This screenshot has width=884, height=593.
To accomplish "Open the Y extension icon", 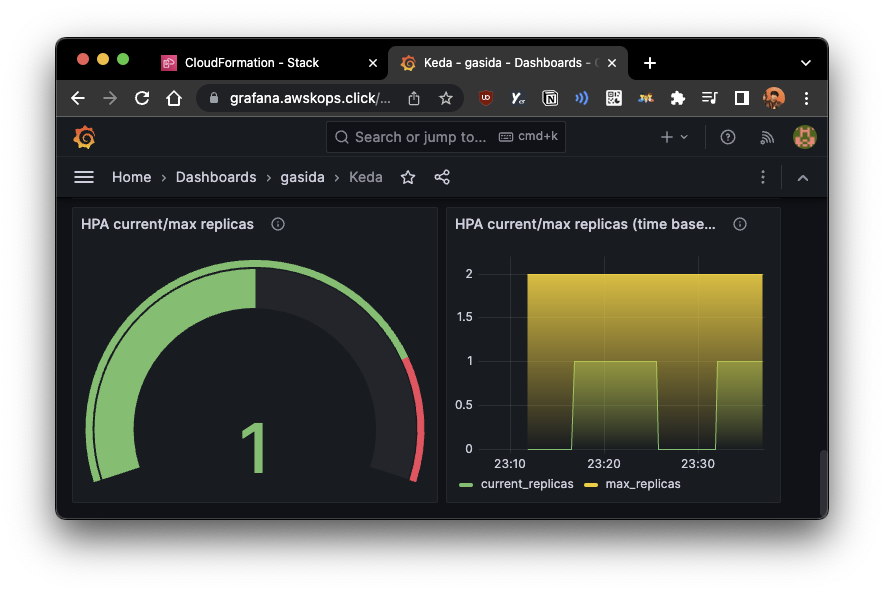I will point(518,99).
